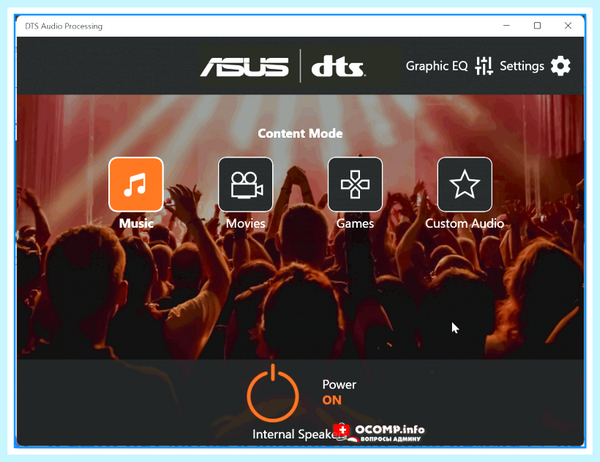The height and width of the screenshot is (462, 600).
Task: Close the DTS Audio Processing window
Action: click(x=568, y=26)
